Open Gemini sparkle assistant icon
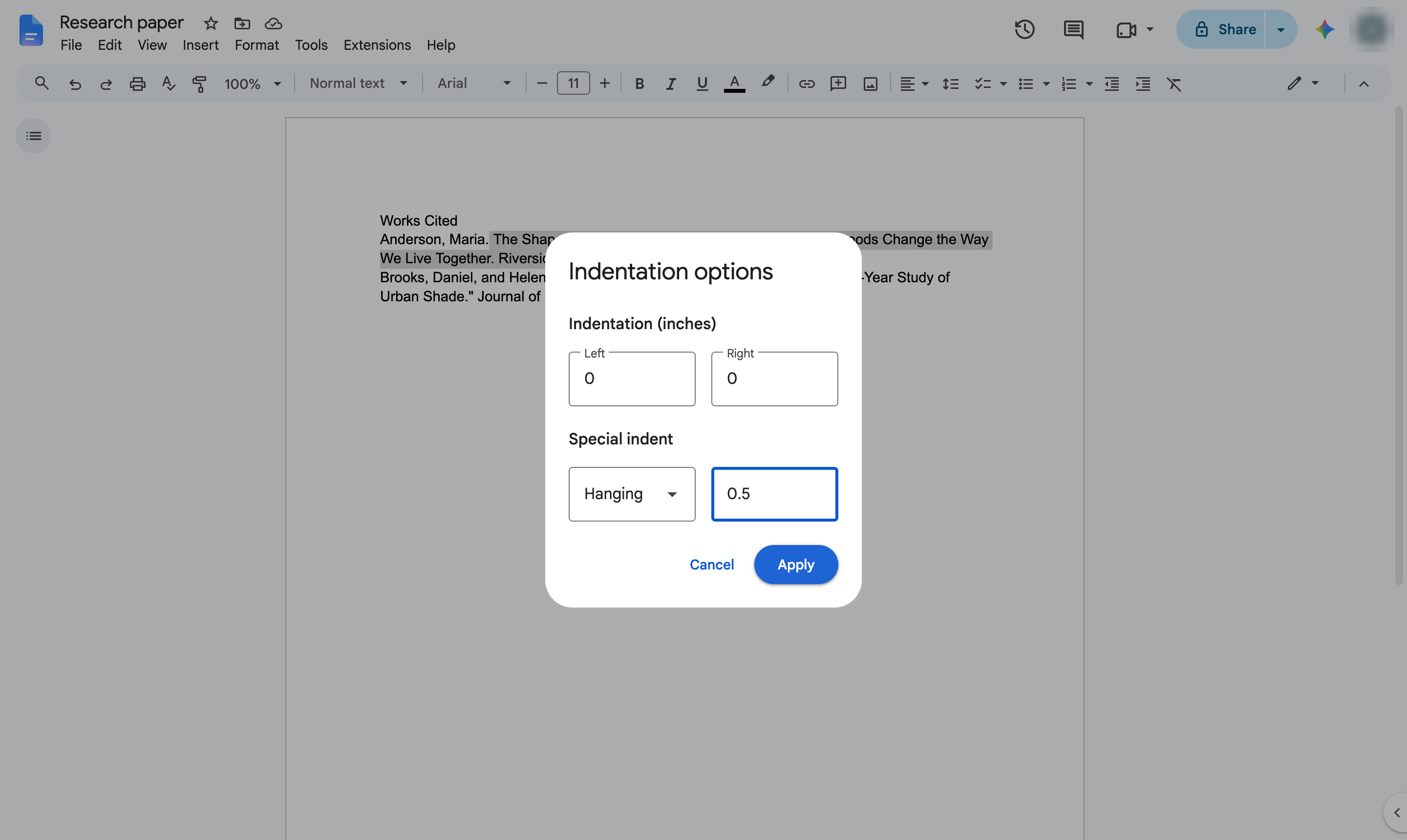Image resolution: width=1407 pixels, height=840 pixels. coord(1324,29)
